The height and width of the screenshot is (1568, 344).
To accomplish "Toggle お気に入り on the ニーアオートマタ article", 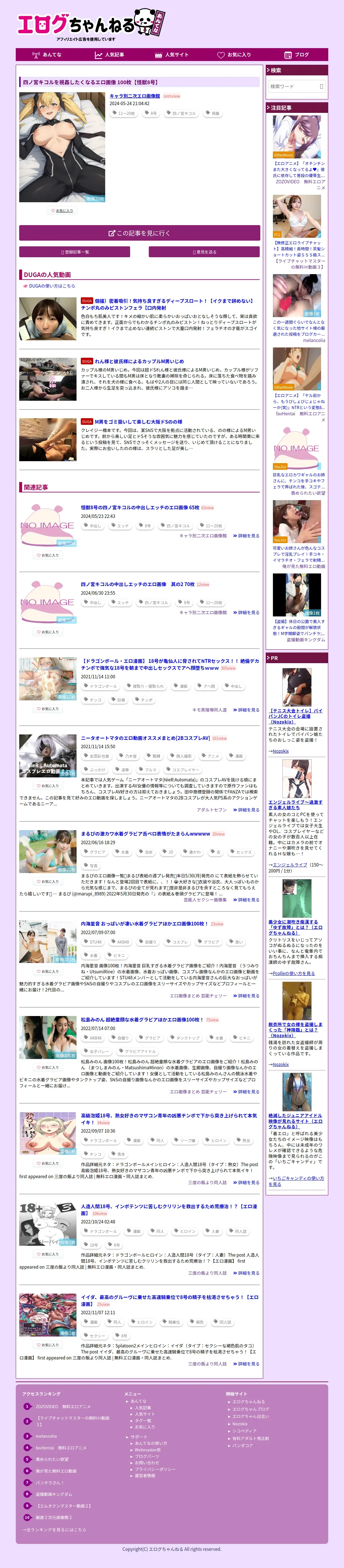I will [x=48, y=786].
